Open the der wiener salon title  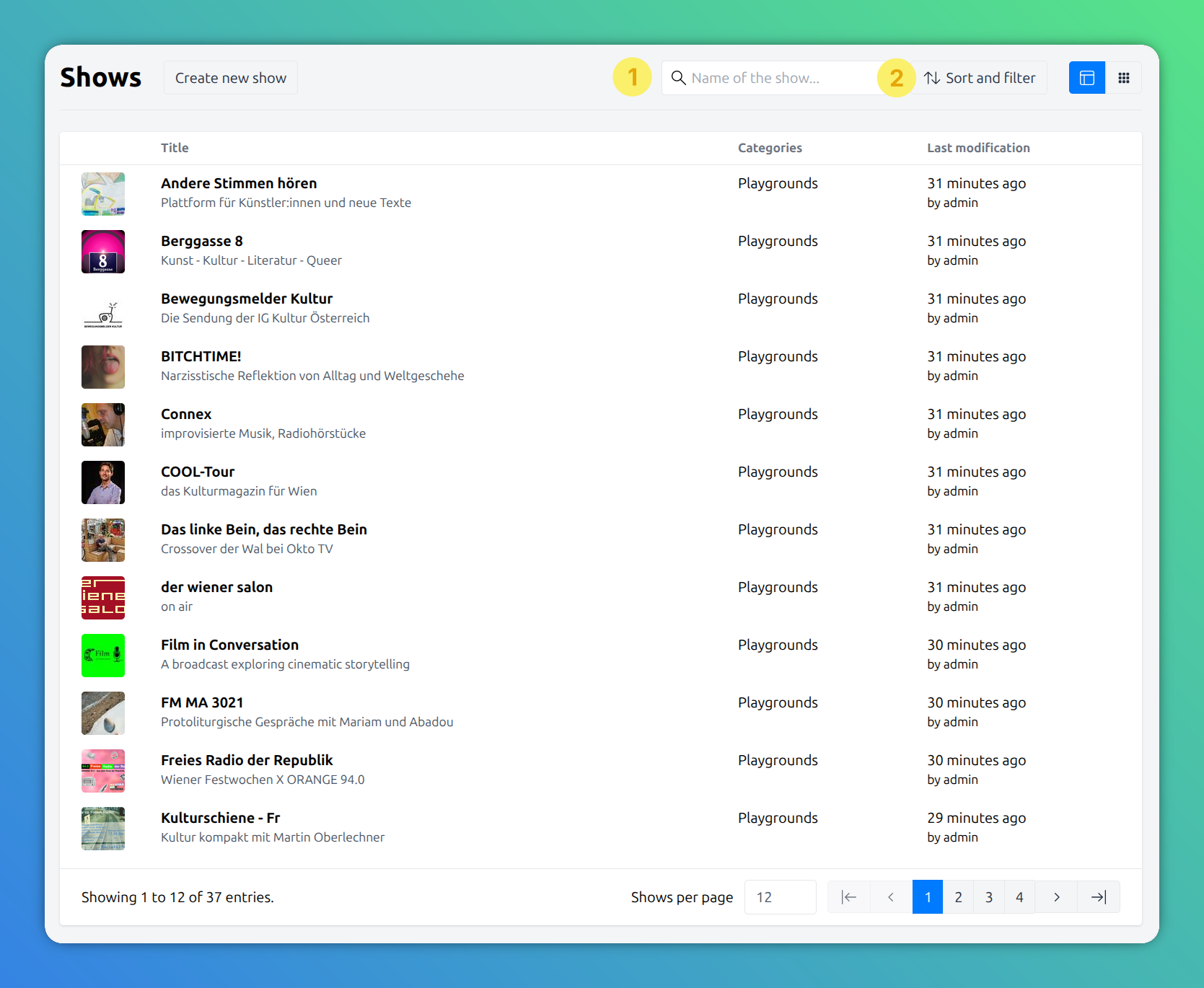pos(217,587)
